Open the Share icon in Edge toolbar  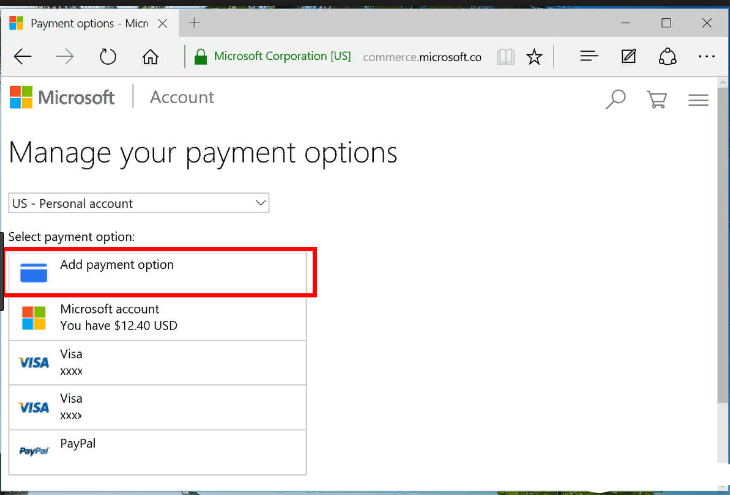click(x=668, y=57)
